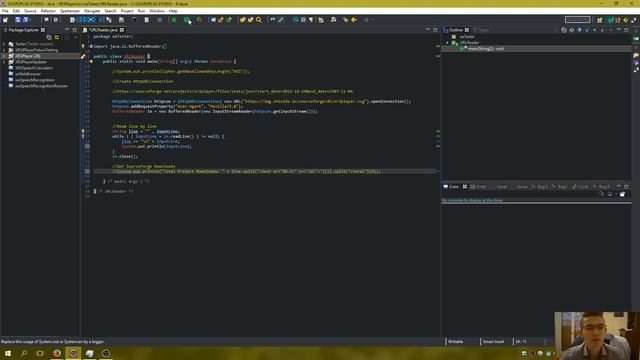640x360 pixels.
Task: Click into the Quick Access field
Action: click(577, 20)
